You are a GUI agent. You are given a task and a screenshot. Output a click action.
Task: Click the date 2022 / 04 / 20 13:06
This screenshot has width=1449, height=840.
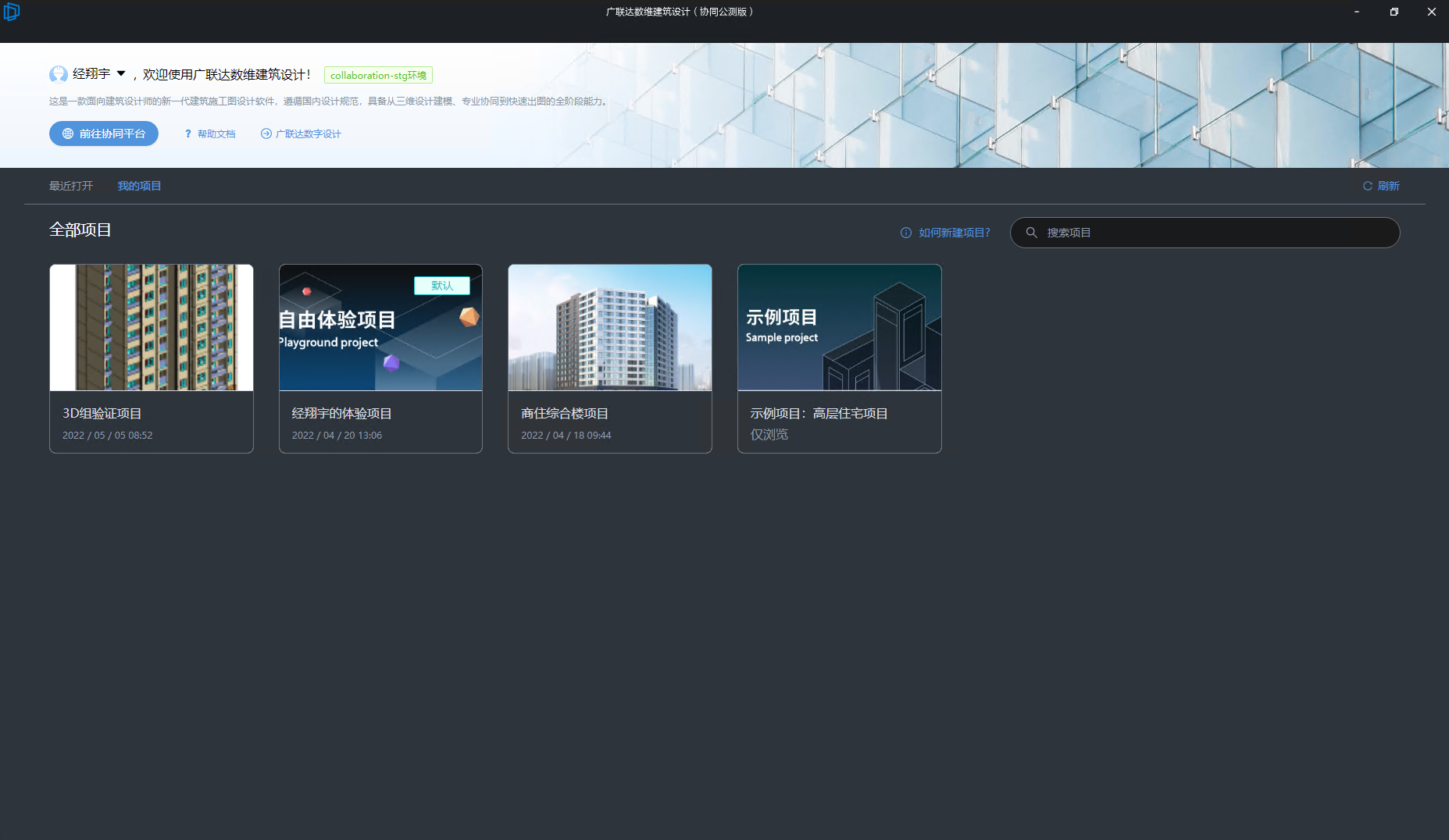[x=337, y=436]
